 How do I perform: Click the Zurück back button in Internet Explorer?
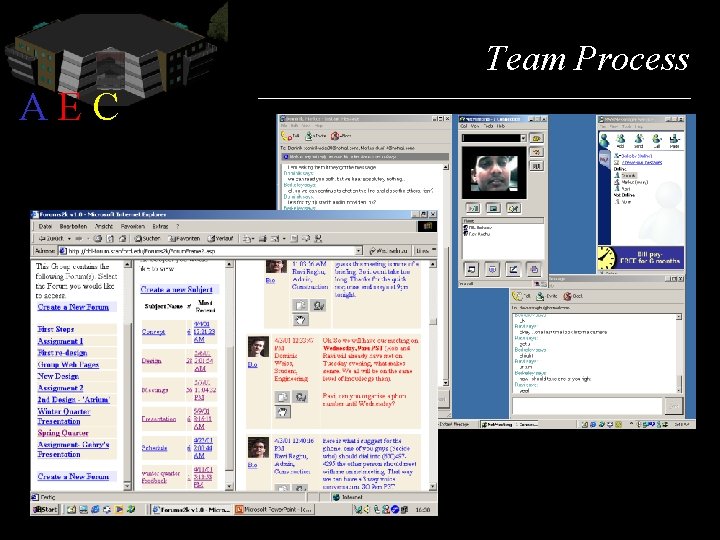pyautogui.click(x=51, y=239)
